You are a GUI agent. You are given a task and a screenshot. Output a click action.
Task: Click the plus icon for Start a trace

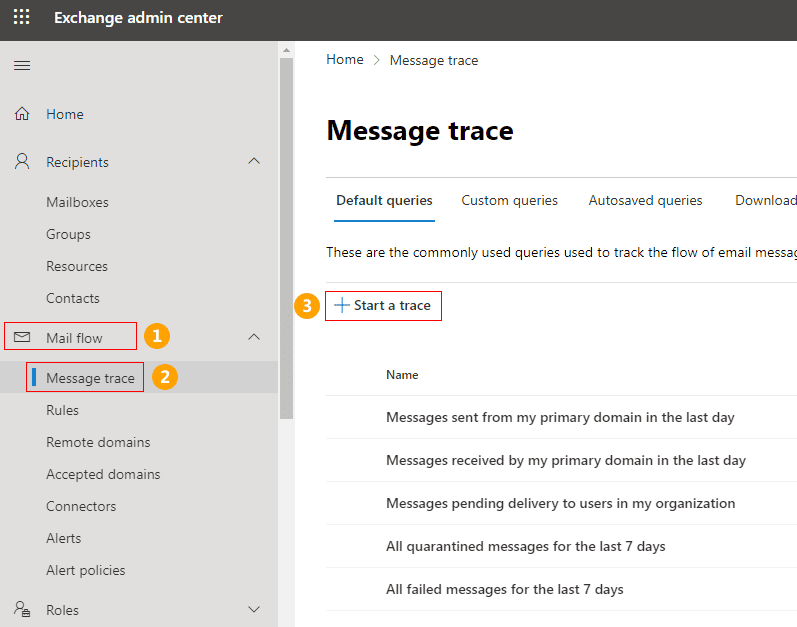[x=342, y=305]
